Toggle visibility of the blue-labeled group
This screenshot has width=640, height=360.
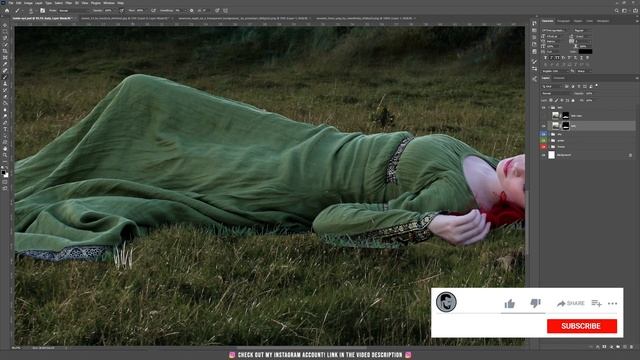point(544,134)
